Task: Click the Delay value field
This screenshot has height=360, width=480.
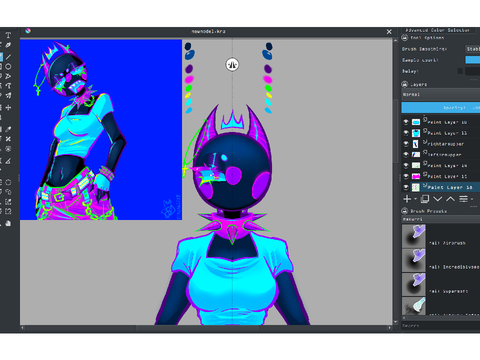Action: [473, 71]
